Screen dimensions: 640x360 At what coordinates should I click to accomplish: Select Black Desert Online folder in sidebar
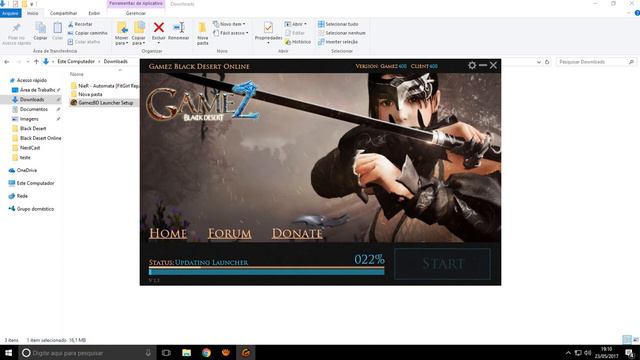click(40, 138)
